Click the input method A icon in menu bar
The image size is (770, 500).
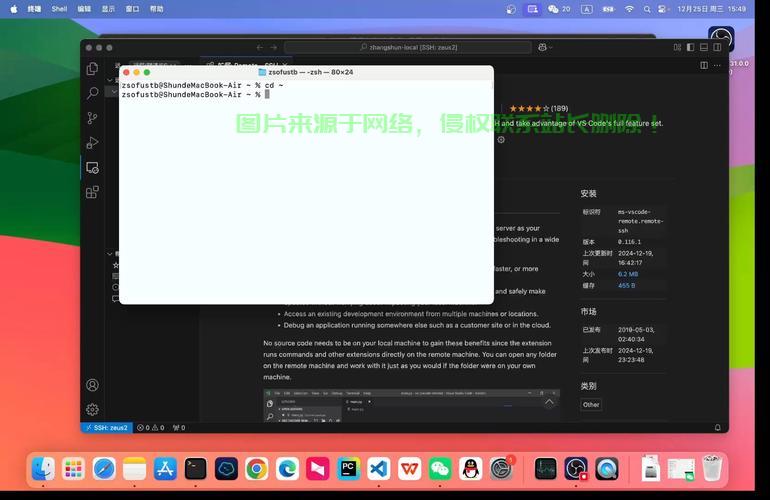click(587, 9)
